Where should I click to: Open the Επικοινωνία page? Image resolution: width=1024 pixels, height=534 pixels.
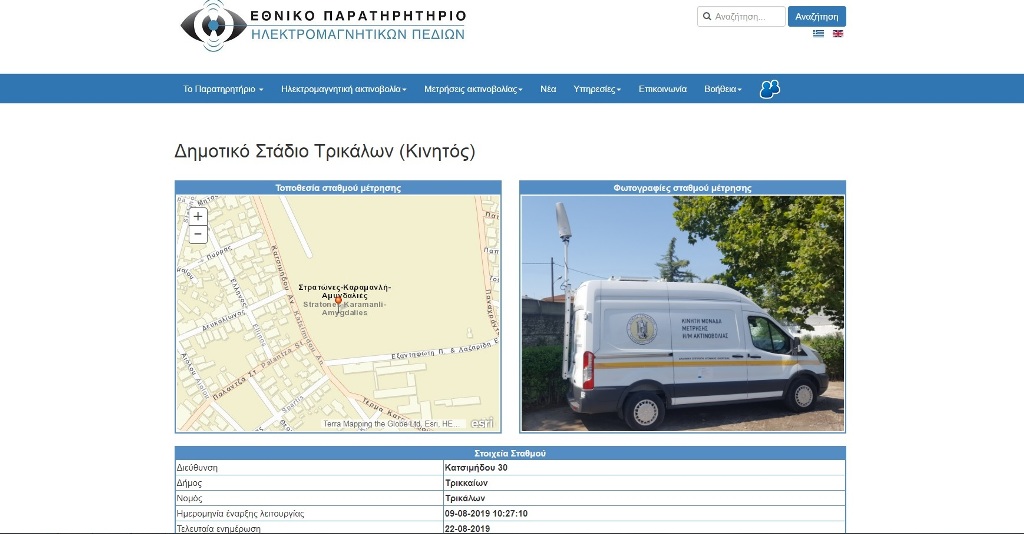(x=662, y=89)
